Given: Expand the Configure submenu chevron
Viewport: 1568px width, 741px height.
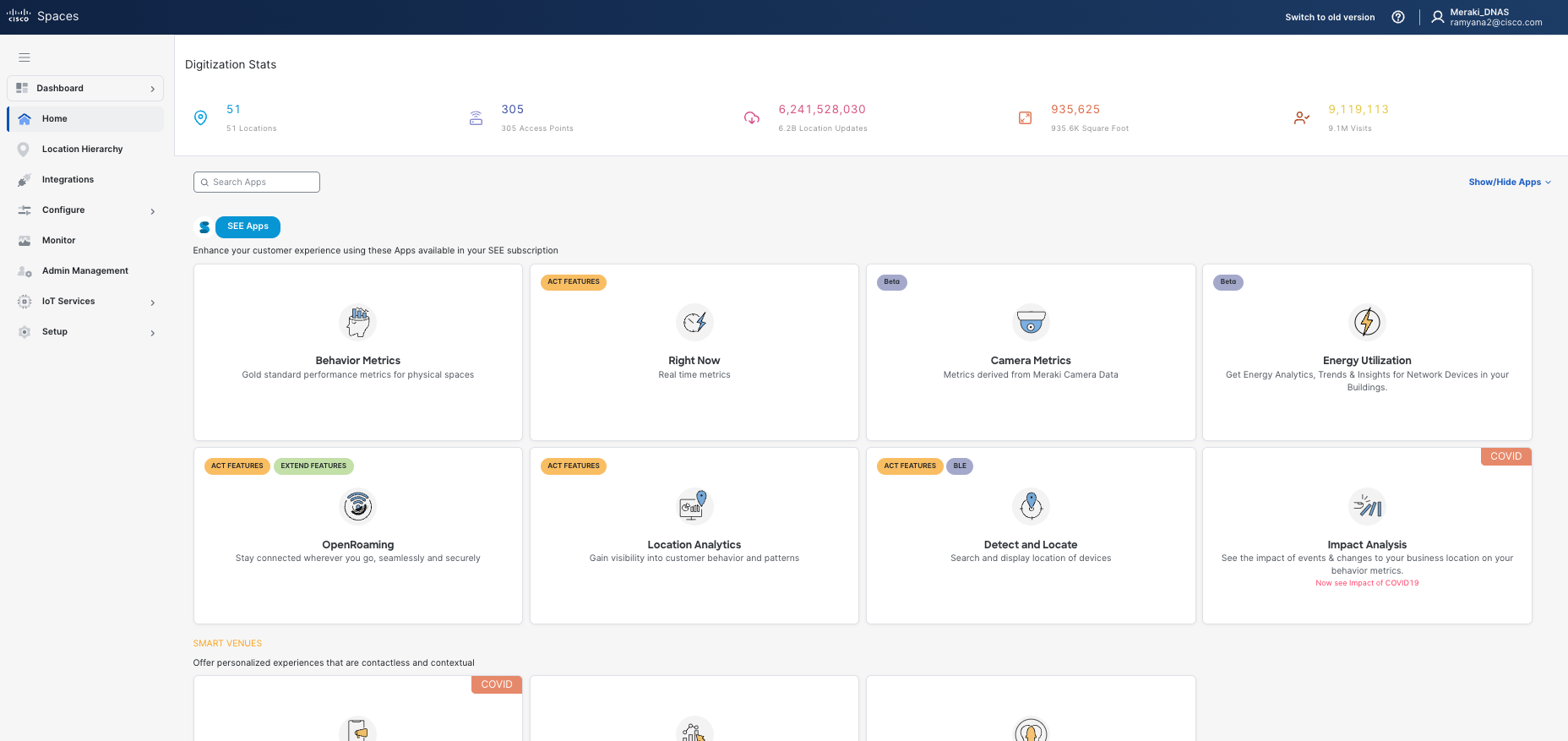Looking at the screenshot, I should pos(153,211).
